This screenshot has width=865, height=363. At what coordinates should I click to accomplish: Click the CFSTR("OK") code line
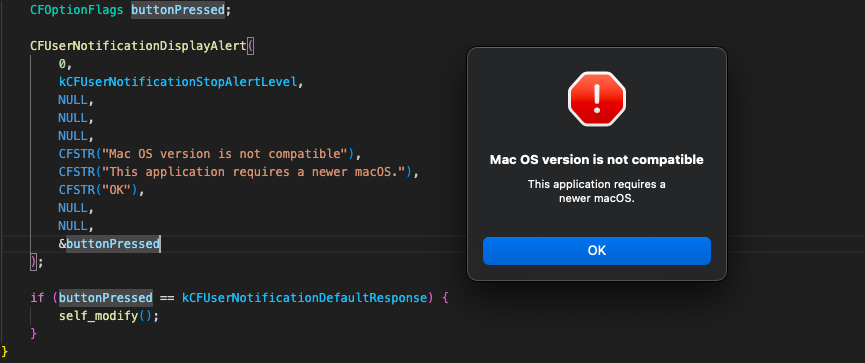[x=102, y=190]
